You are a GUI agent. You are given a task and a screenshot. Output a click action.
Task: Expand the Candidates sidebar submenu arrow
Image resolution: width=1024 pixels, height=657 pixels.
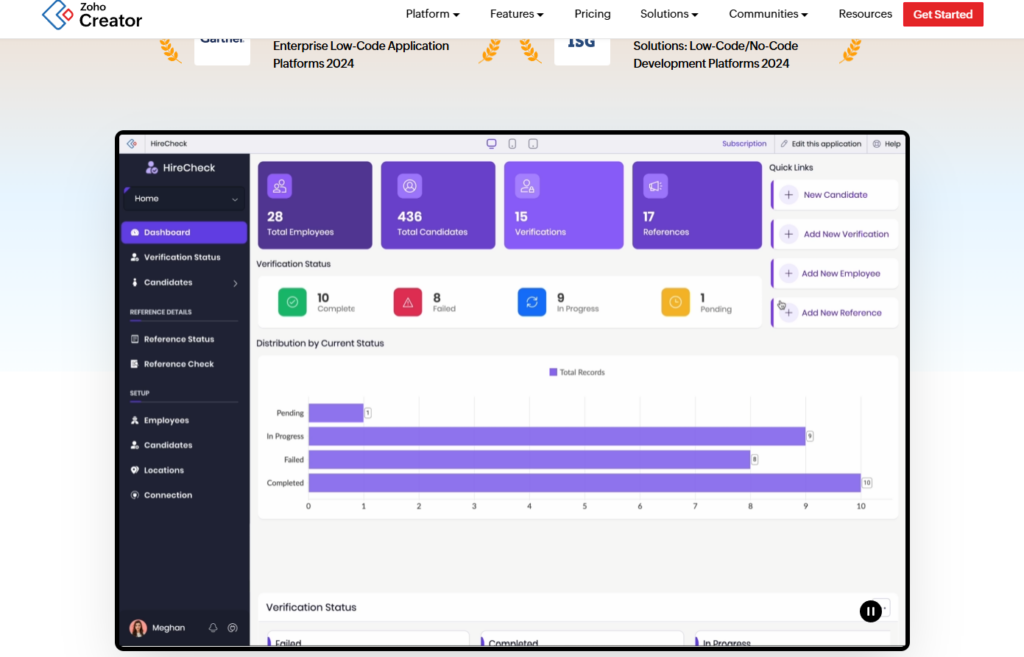[x=236, y=283]
